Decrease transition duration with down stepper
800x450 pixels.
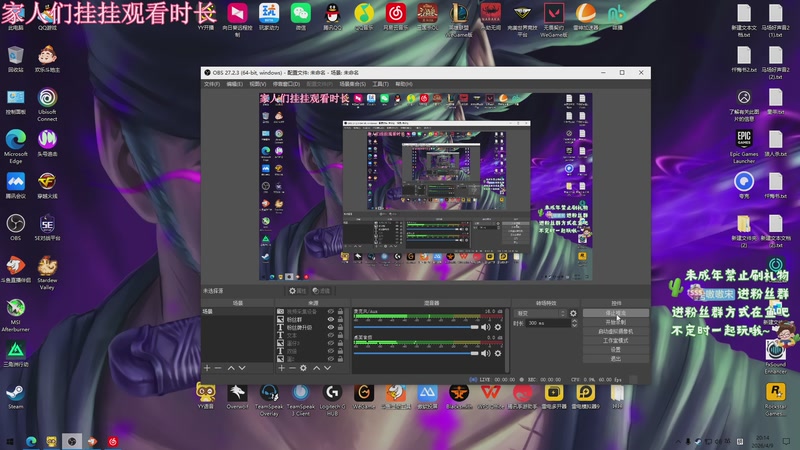pyautogui.click(x=574, y=325)
